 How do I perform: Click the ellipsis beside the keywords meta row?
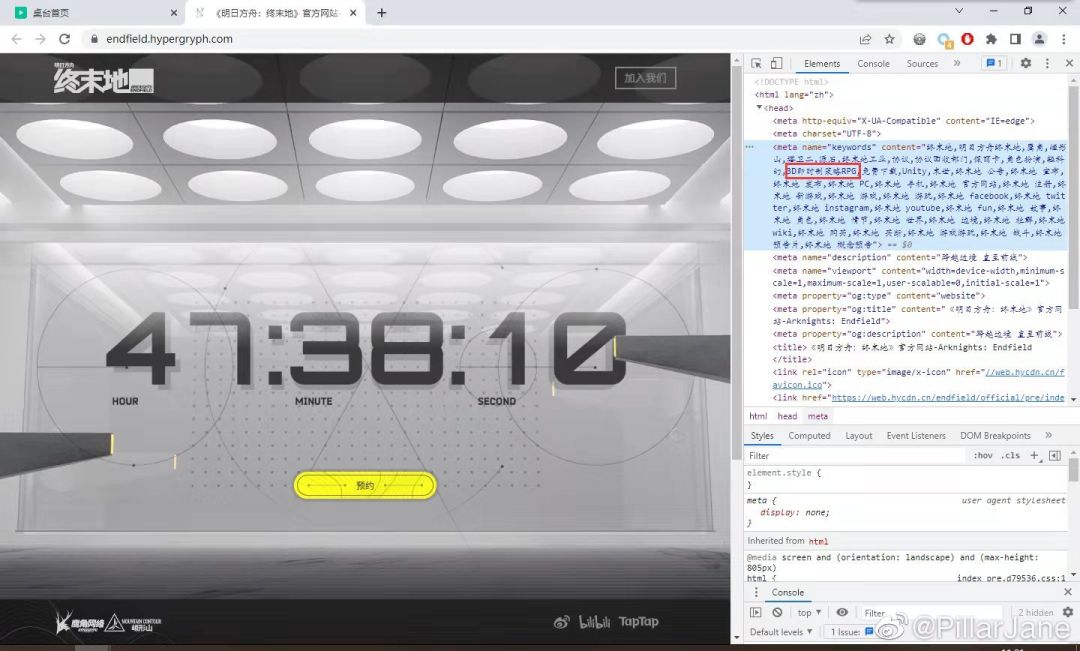pyautogui.click(x=749, y=147)
